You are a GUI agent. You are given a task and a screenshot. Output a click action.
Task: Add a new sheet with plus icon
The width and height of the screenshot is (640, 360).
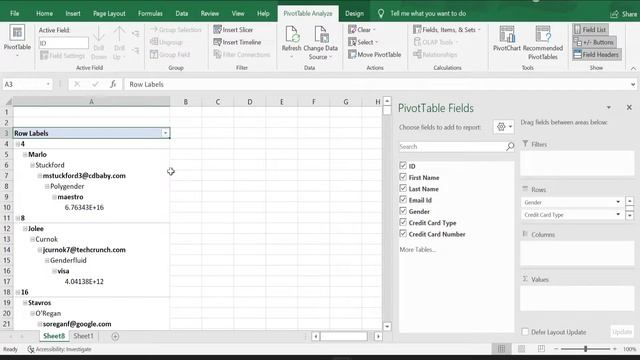pos(115,336)
